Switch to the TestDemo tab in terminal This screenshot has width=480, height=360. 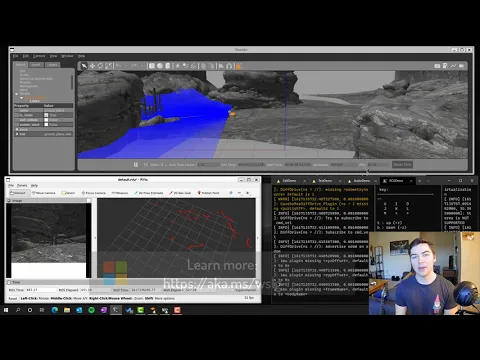pos(325,181)
